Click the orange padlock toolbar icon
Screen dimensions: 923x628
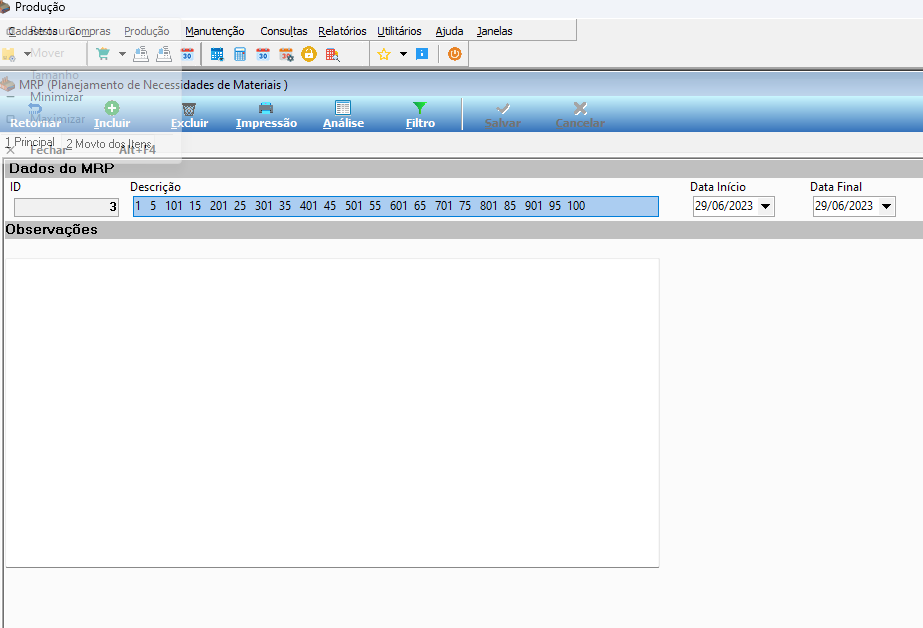tap(308, 54)
